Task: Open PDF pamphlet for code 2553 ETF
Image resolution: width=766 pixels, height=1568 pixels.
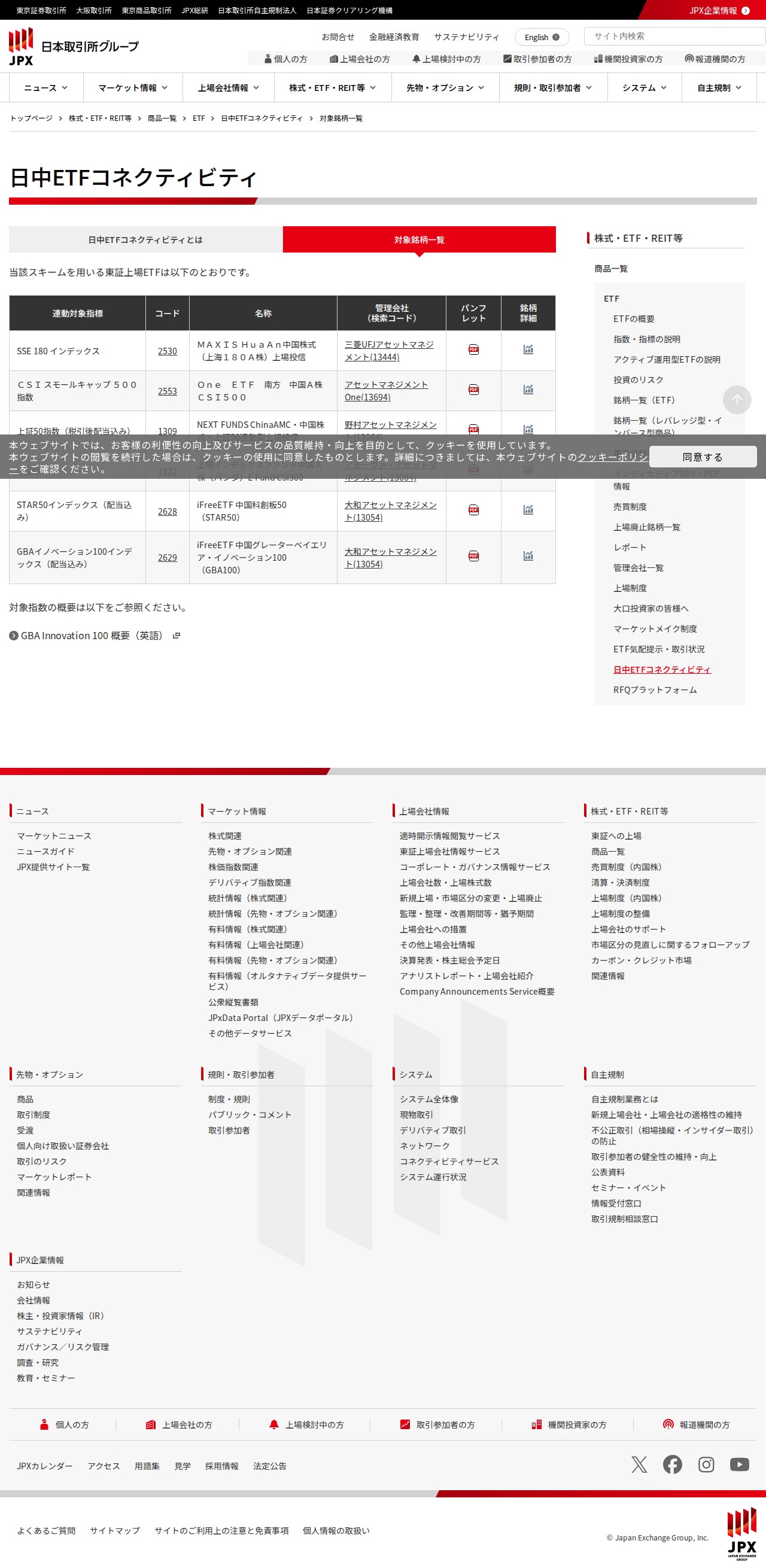Action: pos(473,390)
